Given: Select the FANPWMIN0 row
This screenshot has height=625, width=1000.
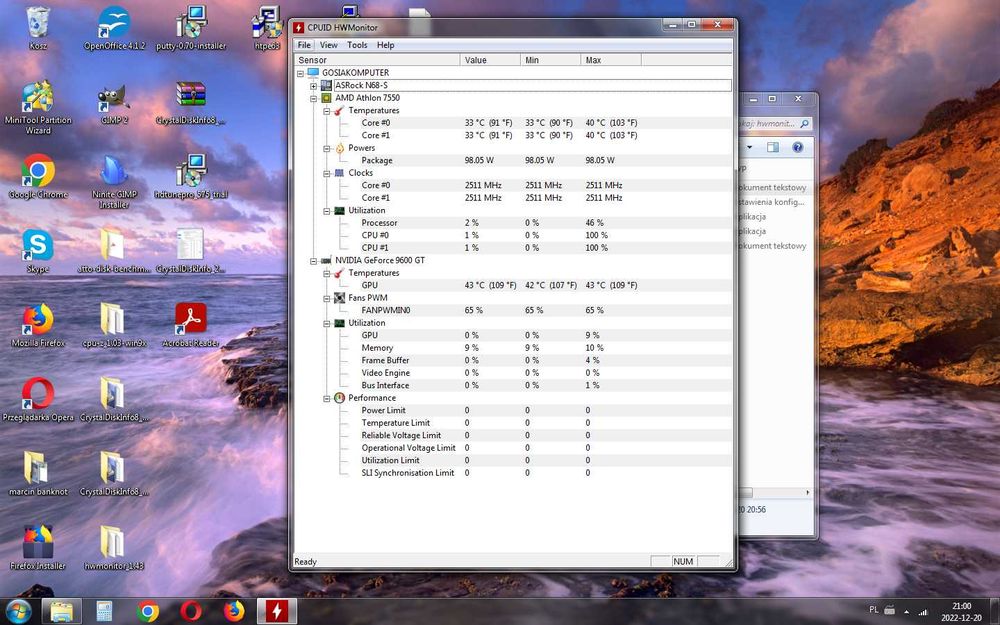Looking at the screenshot, I should click(513, 310).
